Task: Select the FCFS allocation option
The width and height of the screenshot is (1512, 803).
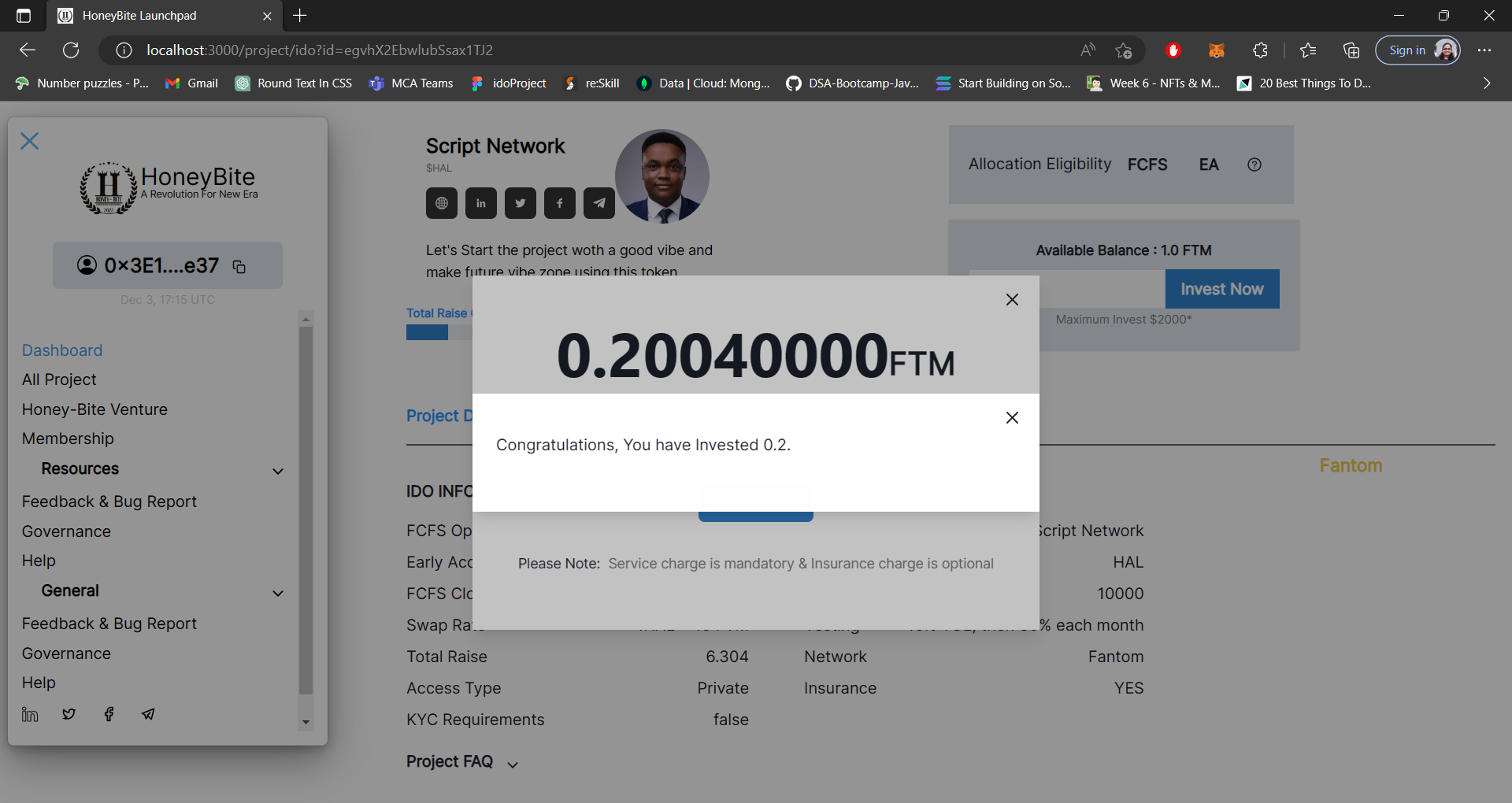Action: coord(1147,165)
